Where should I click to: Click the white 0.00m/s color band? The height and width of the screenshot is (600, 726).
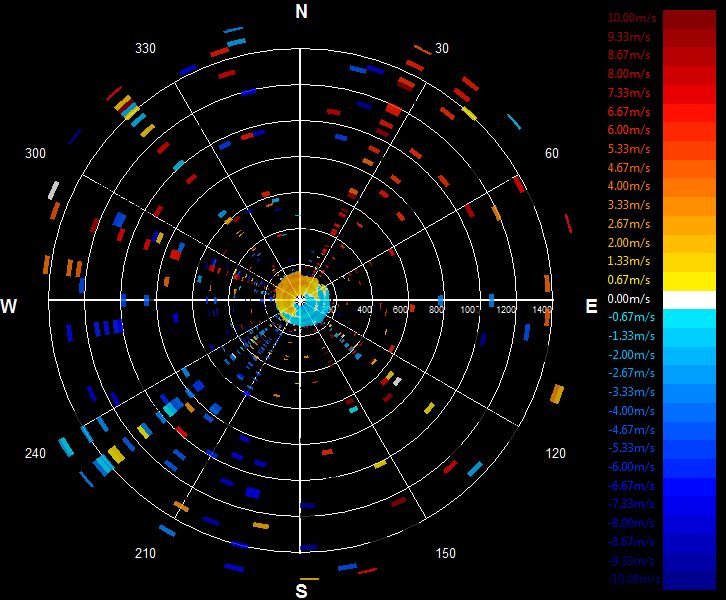coord(689,300)
